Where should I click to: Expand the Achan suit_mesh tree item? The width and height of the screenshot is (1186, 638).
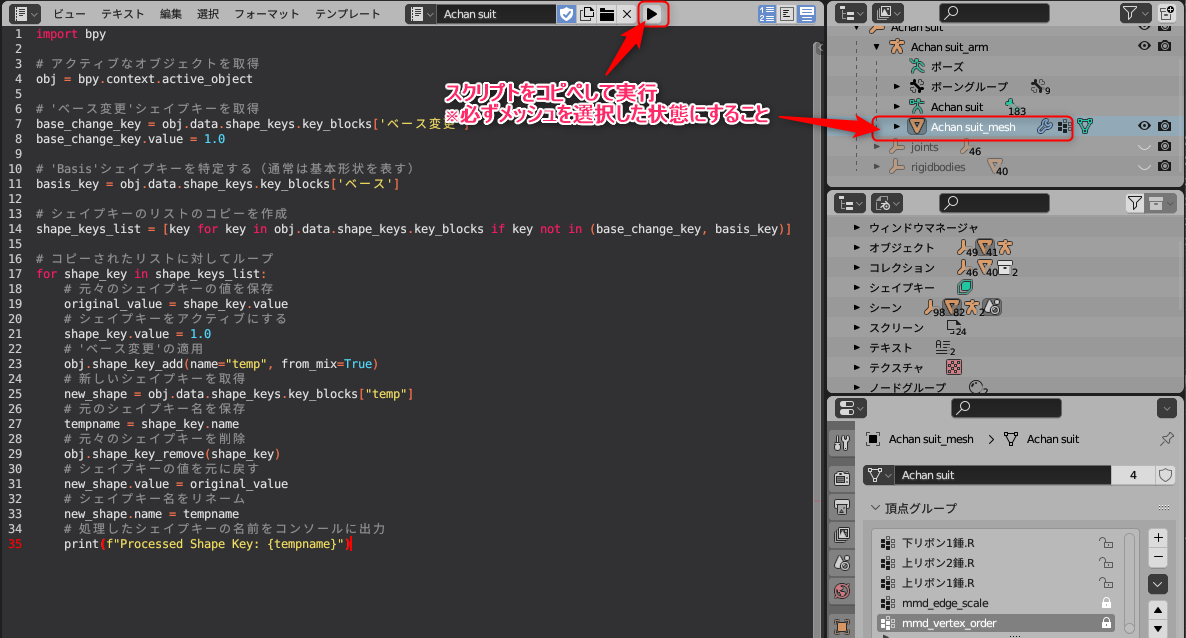[896, 126]
